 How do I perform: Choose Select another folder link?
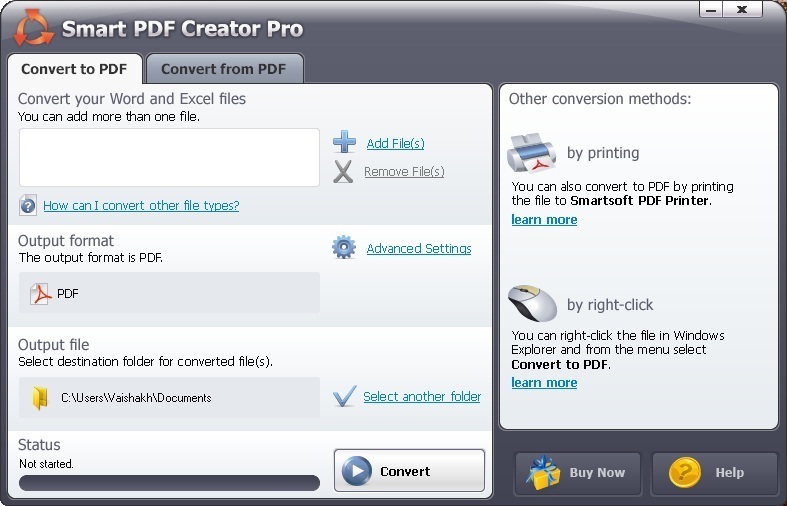tap(422, 397)
